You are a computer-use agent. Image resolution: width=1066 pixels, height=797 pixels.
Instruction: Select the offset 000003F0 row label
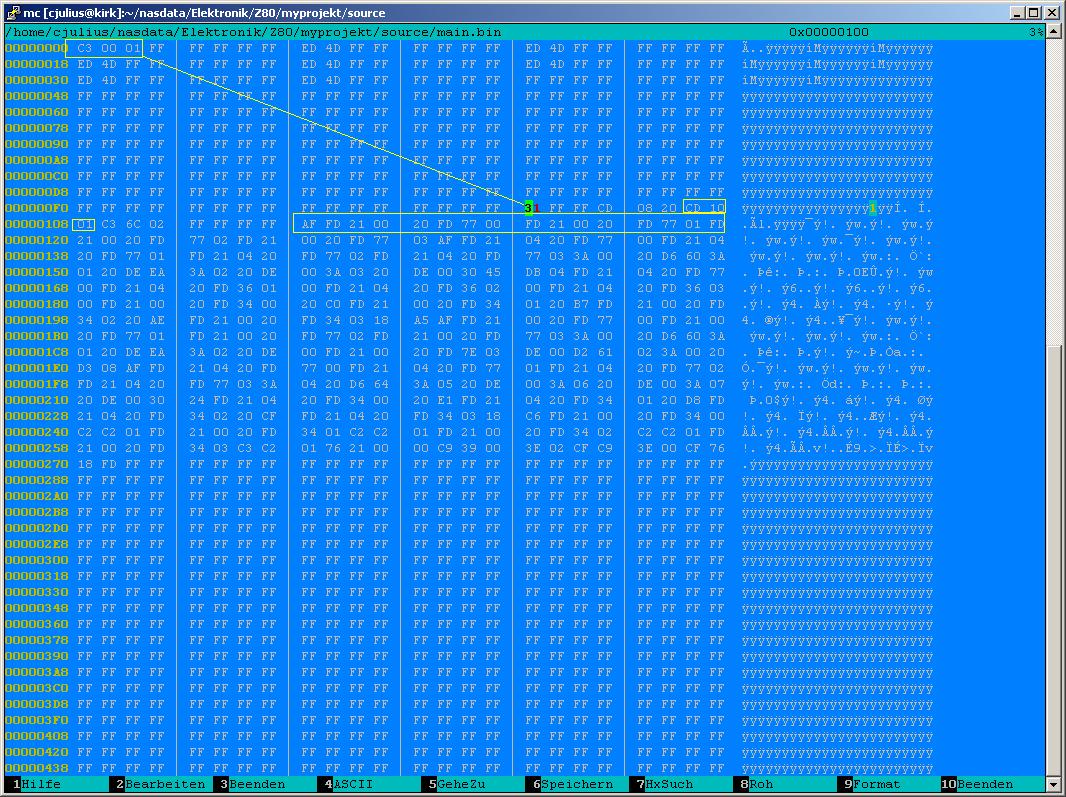coord(37,719)
